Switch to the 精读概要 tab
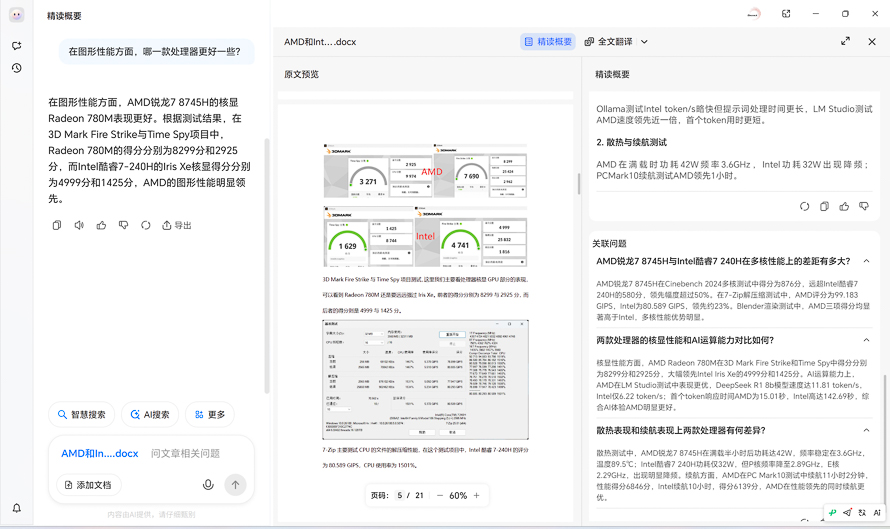Screen dimensions: 890x529 548,41
